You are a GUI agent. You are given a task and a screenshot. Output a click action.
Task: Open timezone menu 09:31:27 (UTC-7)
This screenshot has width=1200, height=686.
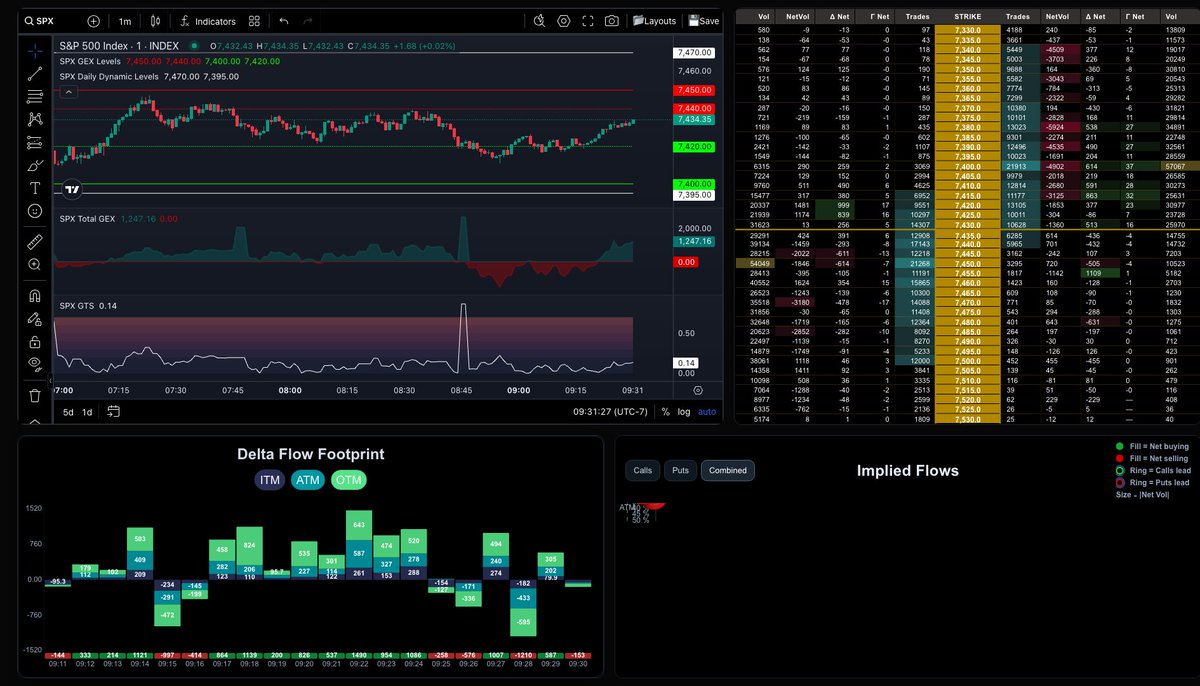pyautogui.click(x=610, y=412)
